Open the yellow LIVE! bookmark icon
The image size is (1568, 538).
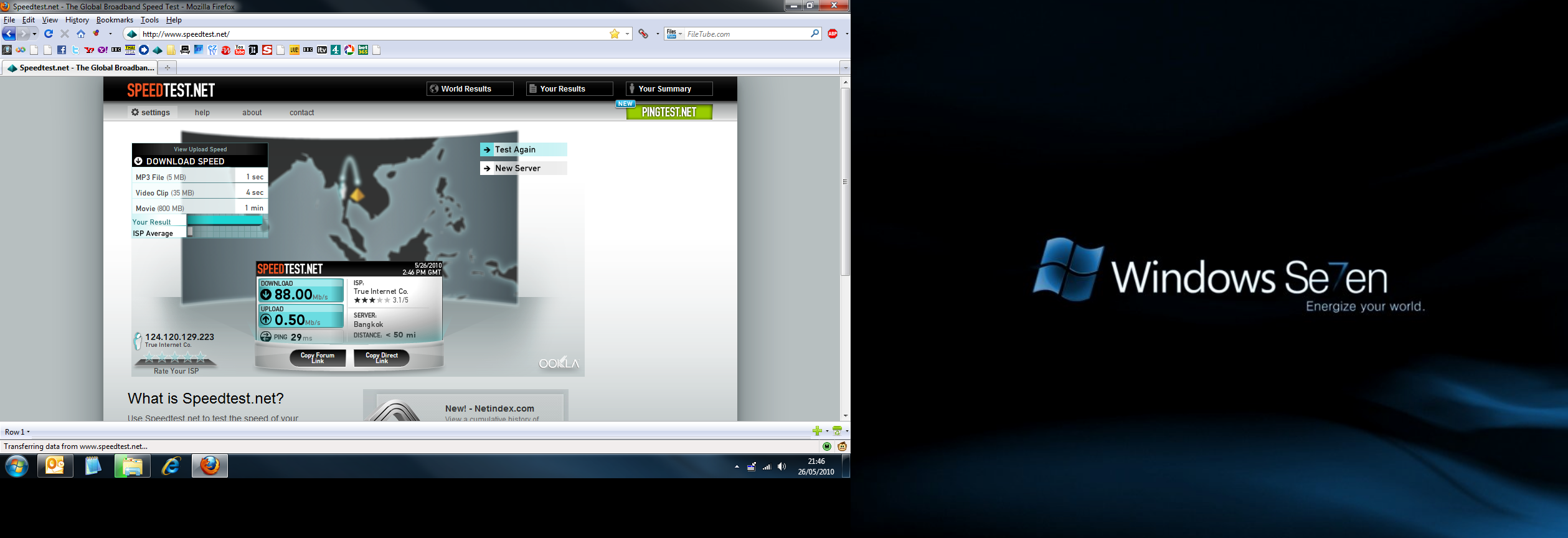(295, 50)
